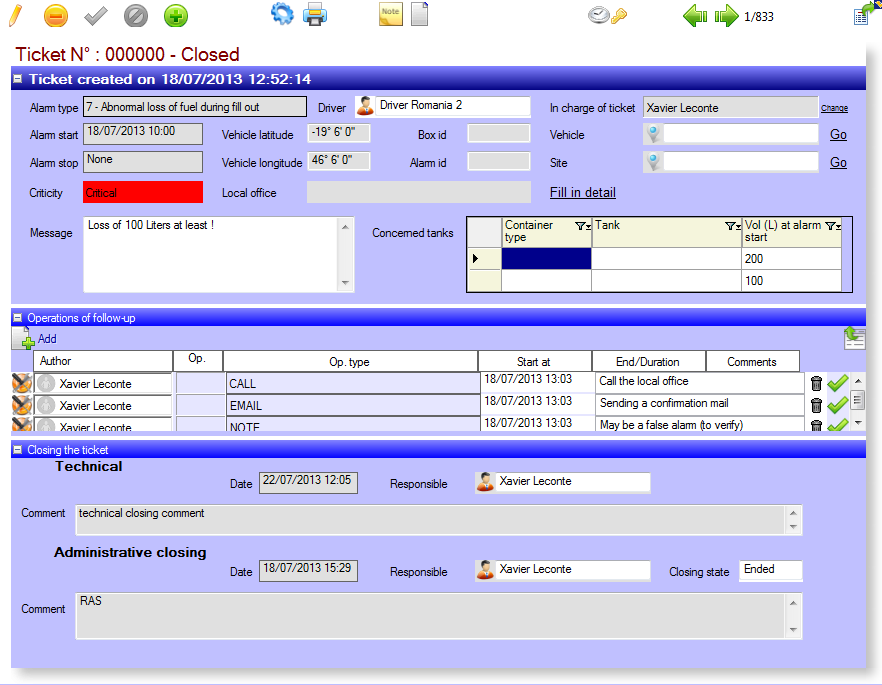
Task: Click the Op. type column header
Action: pos(350,362)
